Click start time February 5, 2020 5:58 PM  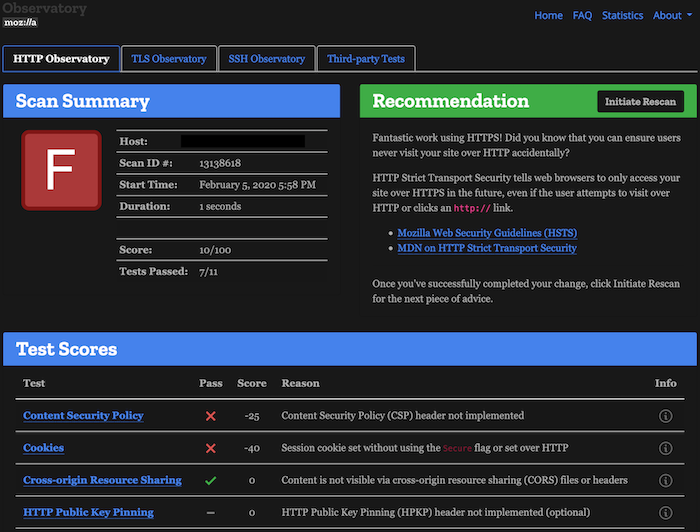coord(257,185)
